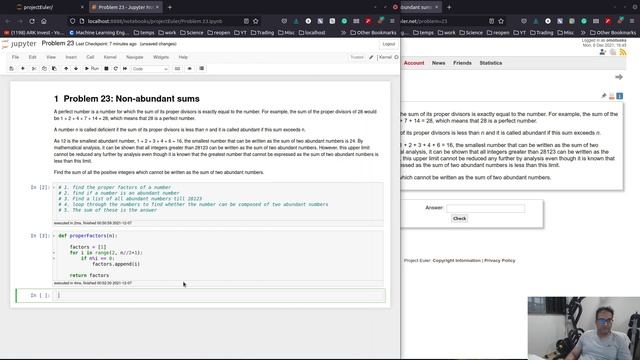Image resolution: width=640 pixels, height=360 pixels.
Task: Reload the page in the left browser
Action: pyautogui.click(x=32, y=21)
